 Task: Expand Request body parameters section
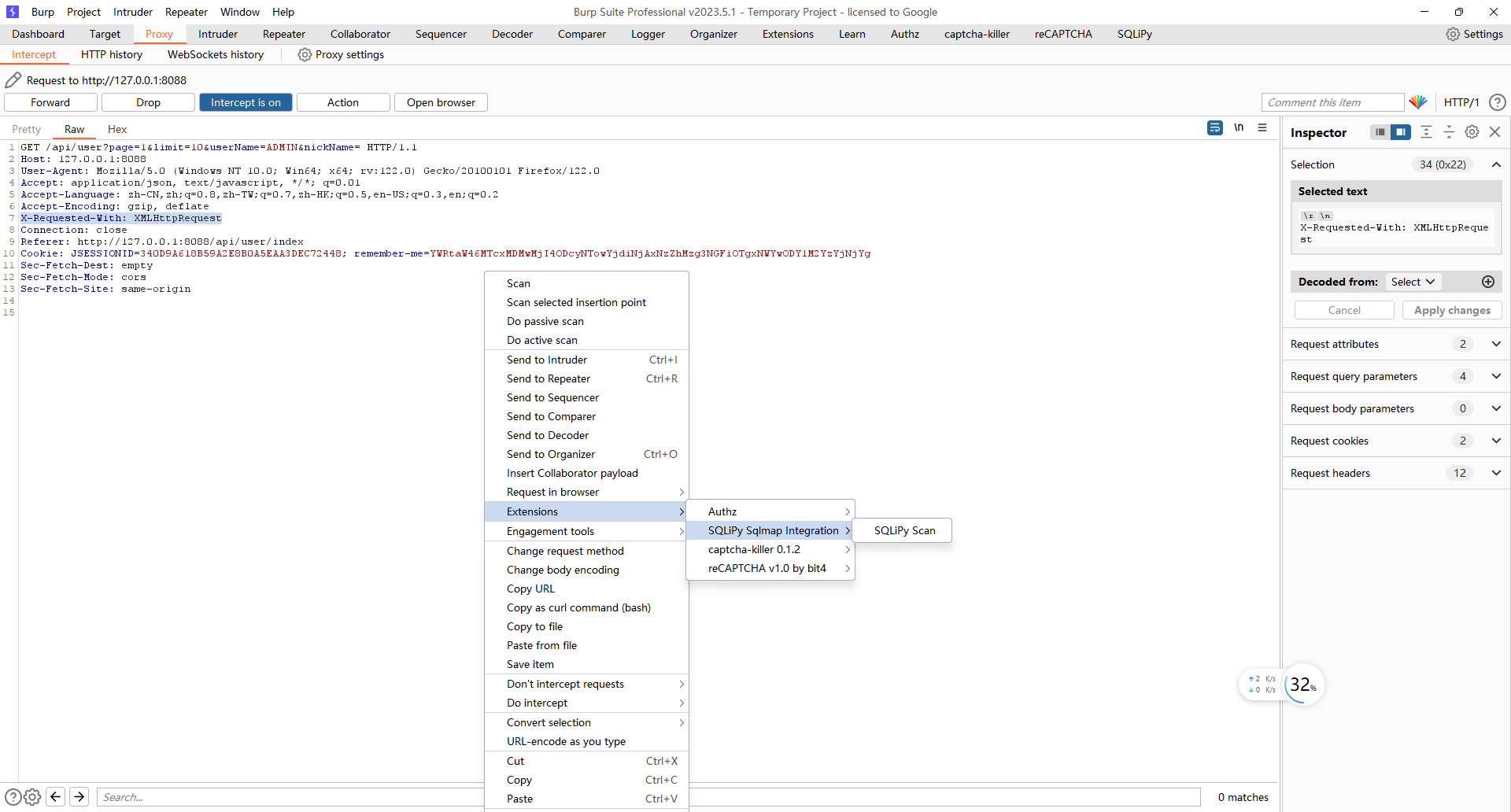click(1496, 408)
